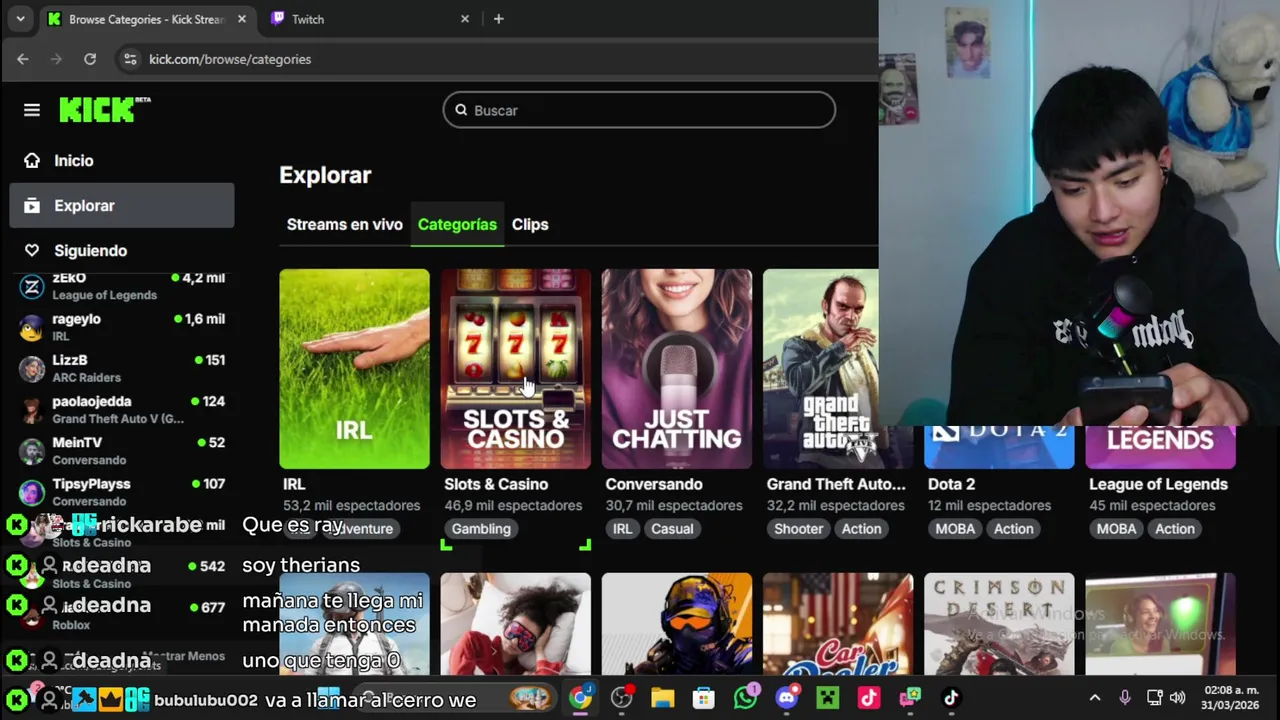Open Discord from the taskbar
Screen dimensions: 1280x720
point(787,697)
